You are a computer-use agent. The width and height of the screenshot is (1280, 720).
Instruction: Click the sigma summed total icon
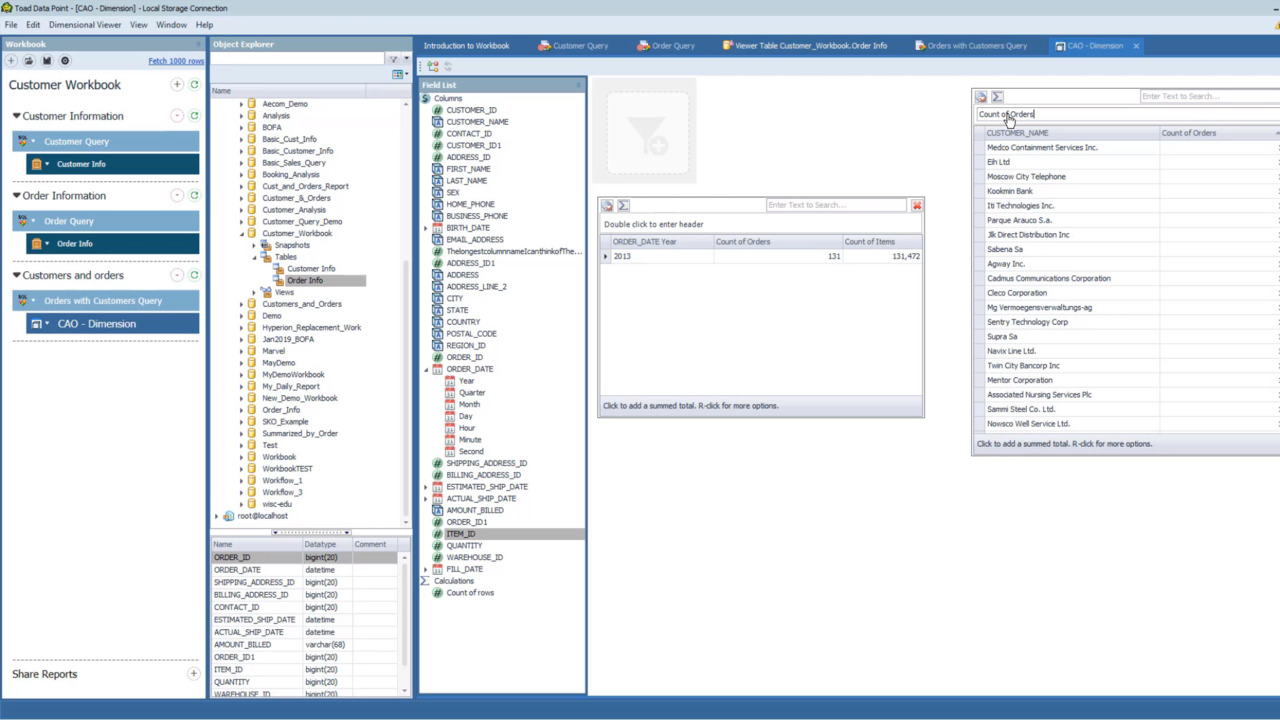(x=623, y=205)
